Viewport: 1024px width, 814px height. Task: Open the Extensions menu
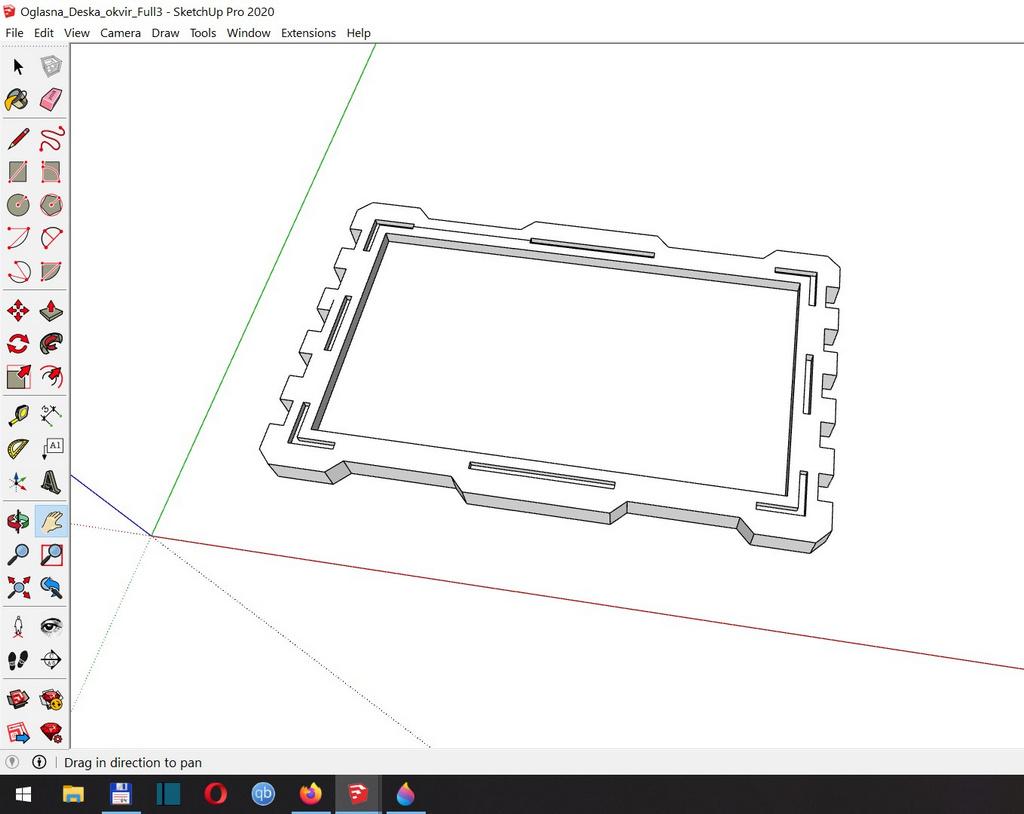[308, 33]
